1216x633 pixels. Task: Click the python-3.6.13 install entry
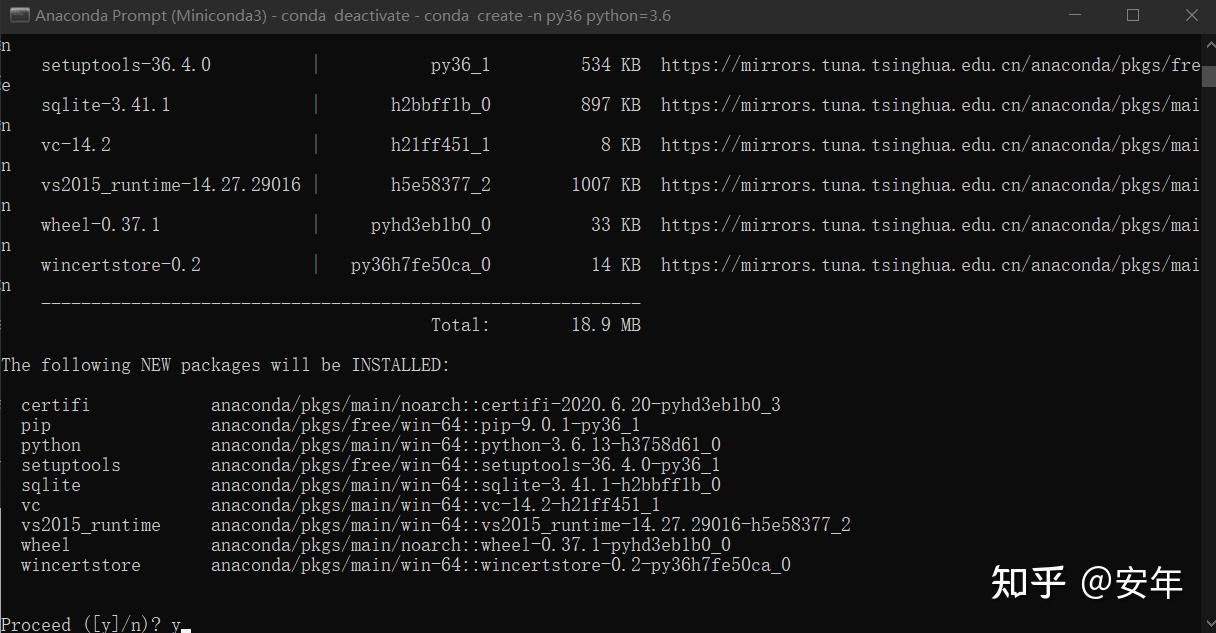[x=371, y=445]
